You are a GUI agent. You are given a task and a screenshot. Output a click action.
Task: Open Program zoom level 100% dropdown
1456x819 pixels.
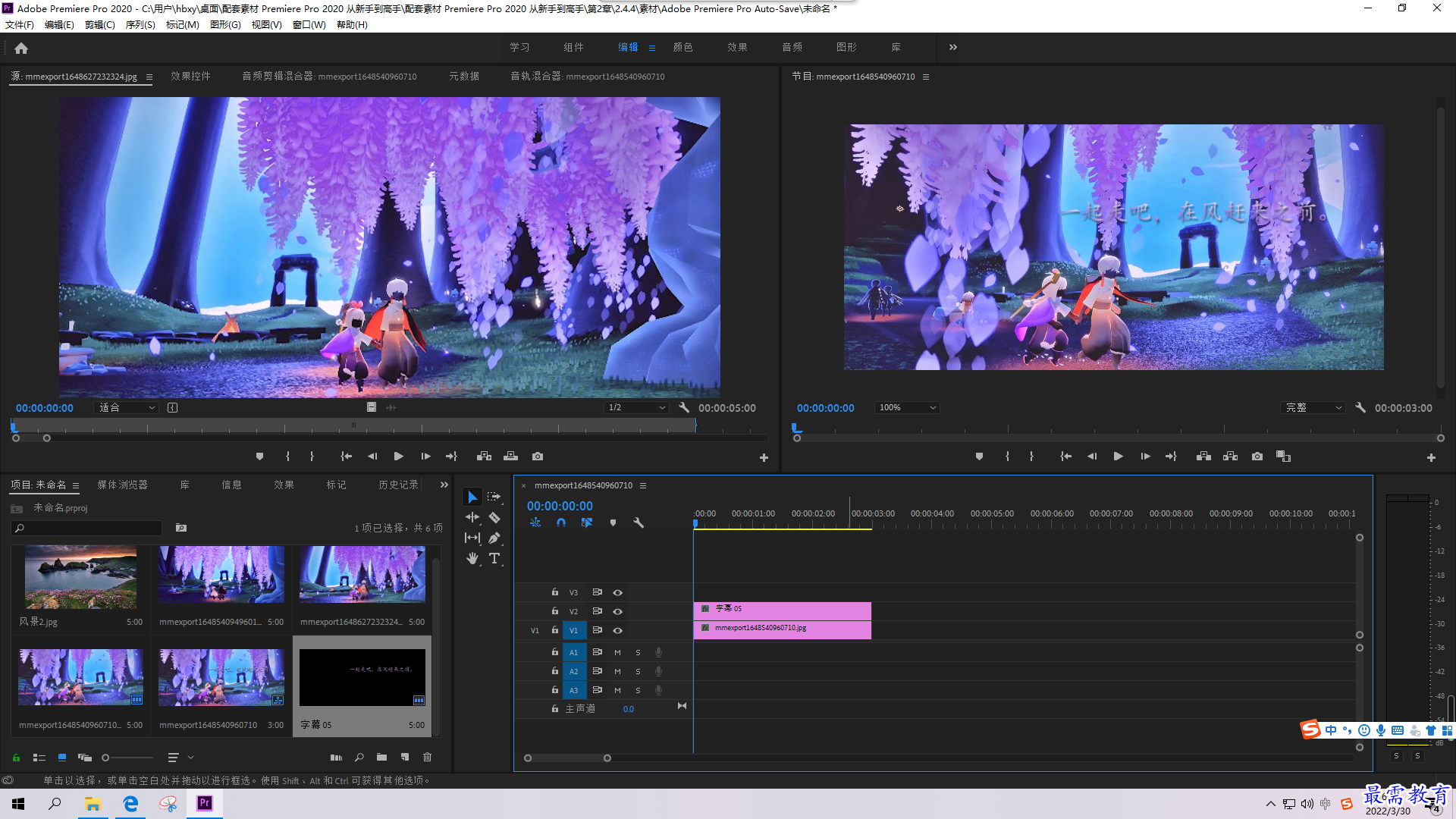point(907,407)
